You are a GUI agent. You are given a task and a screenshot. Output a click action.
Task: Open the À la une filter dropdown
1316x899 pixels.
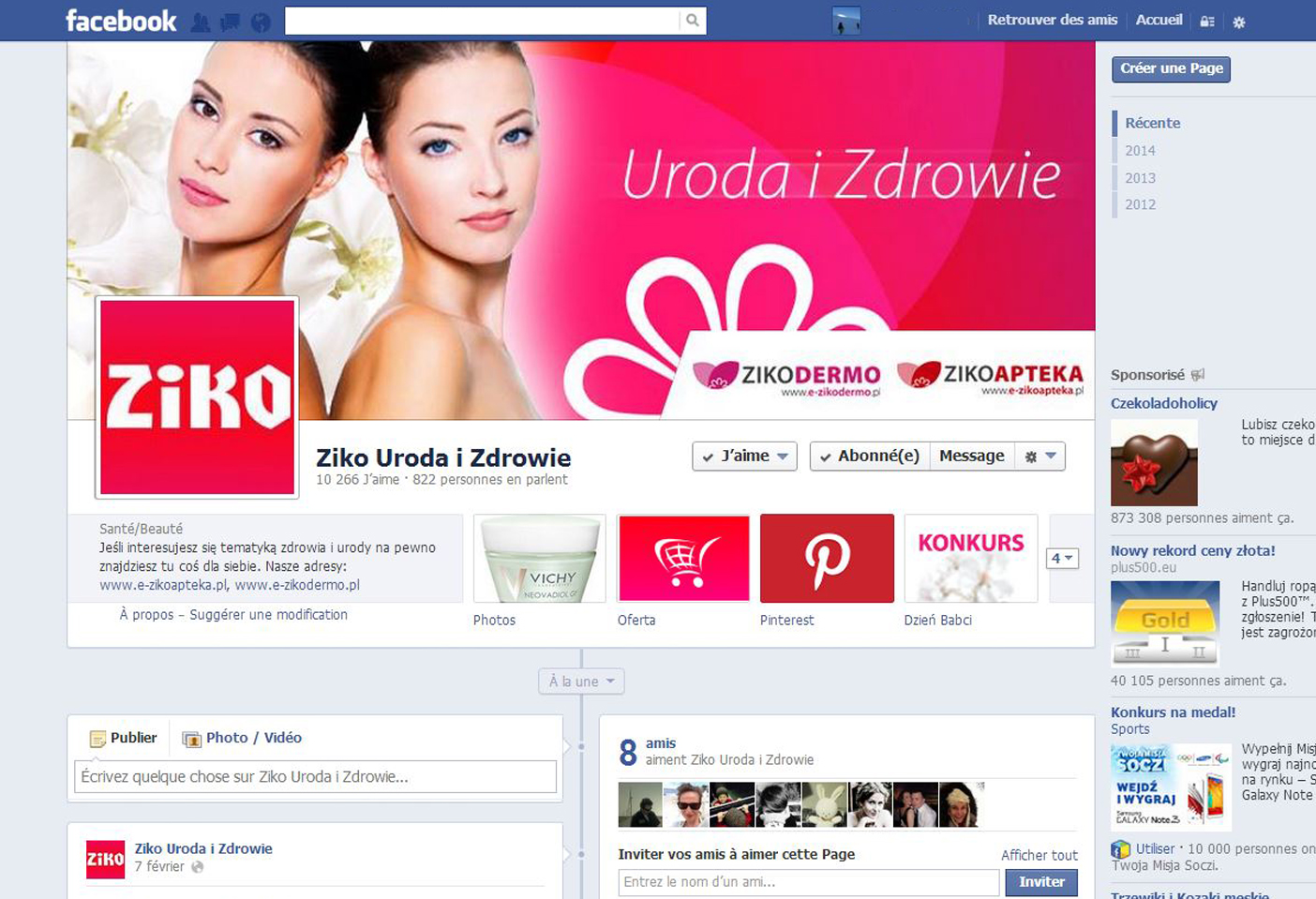coord(581,682)
